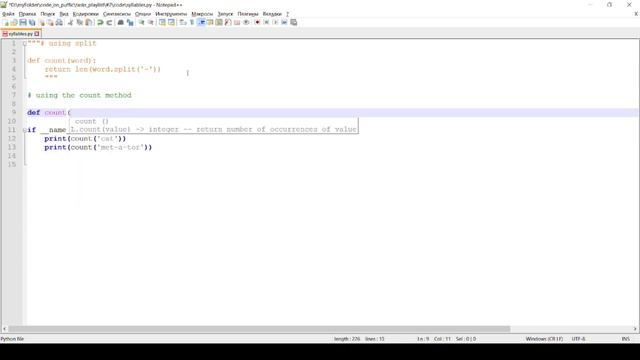Open the Кодировки menu
The width and height of the screenshot is (640, 360).
click(86, 14)
